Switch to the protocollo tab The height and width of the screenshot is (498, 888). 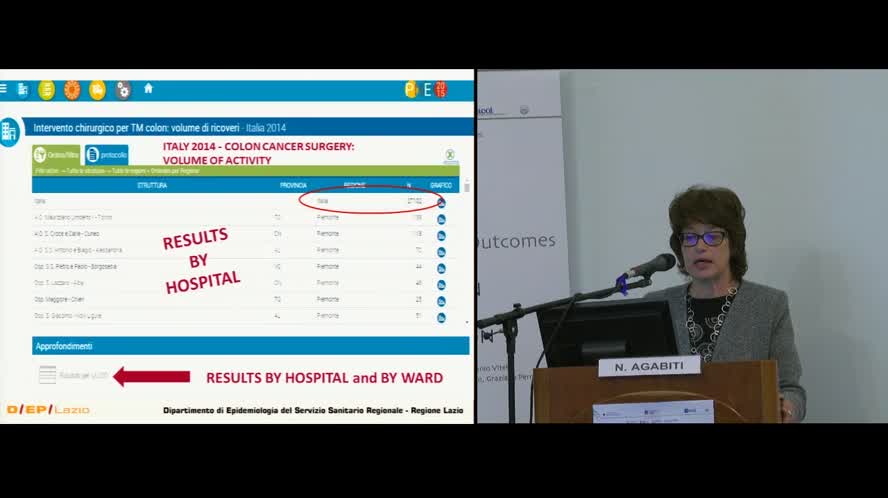106,155
